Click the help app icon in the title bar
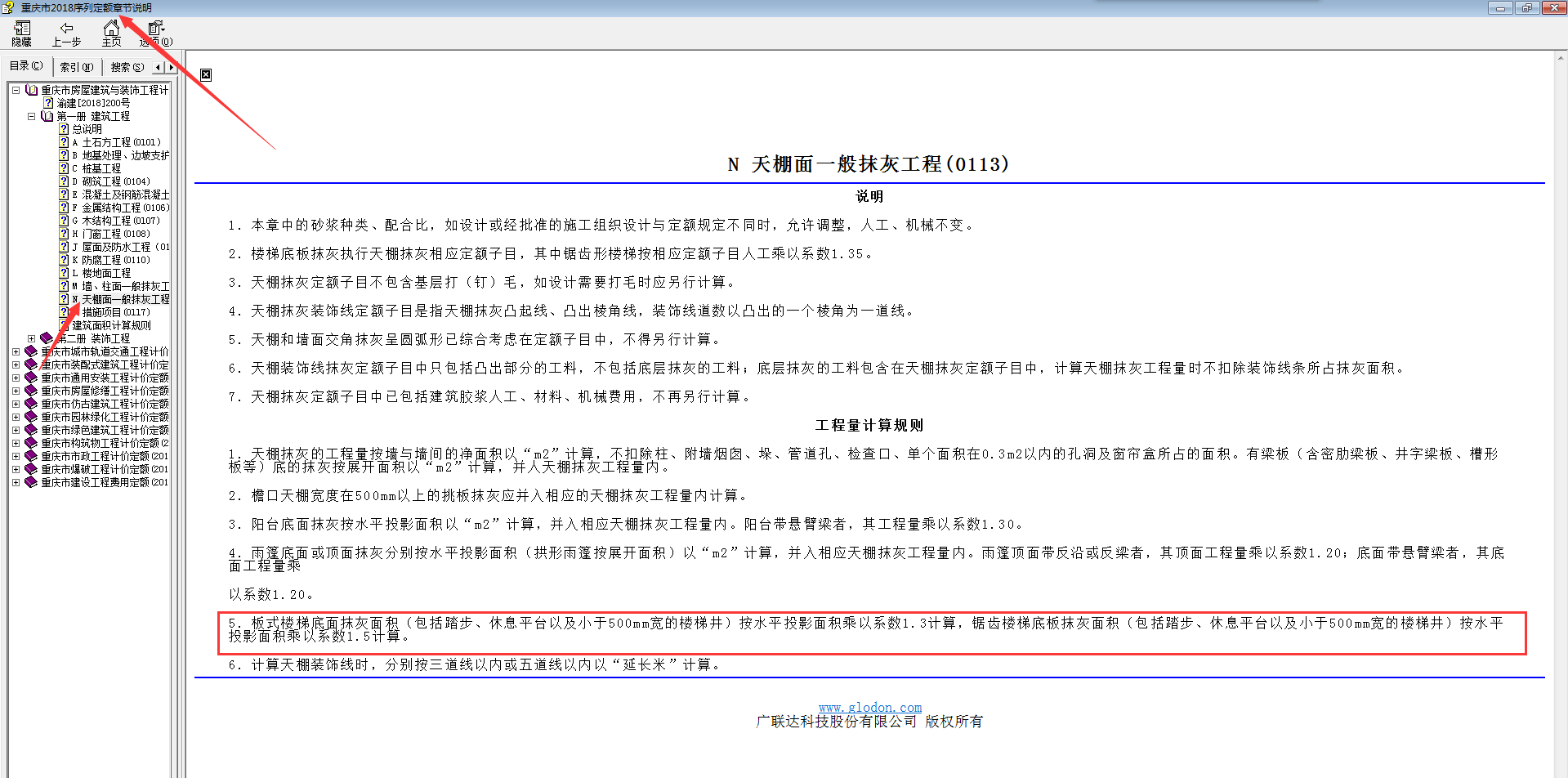The height and width of the screenshot is (778, 1568). [8, 7]
